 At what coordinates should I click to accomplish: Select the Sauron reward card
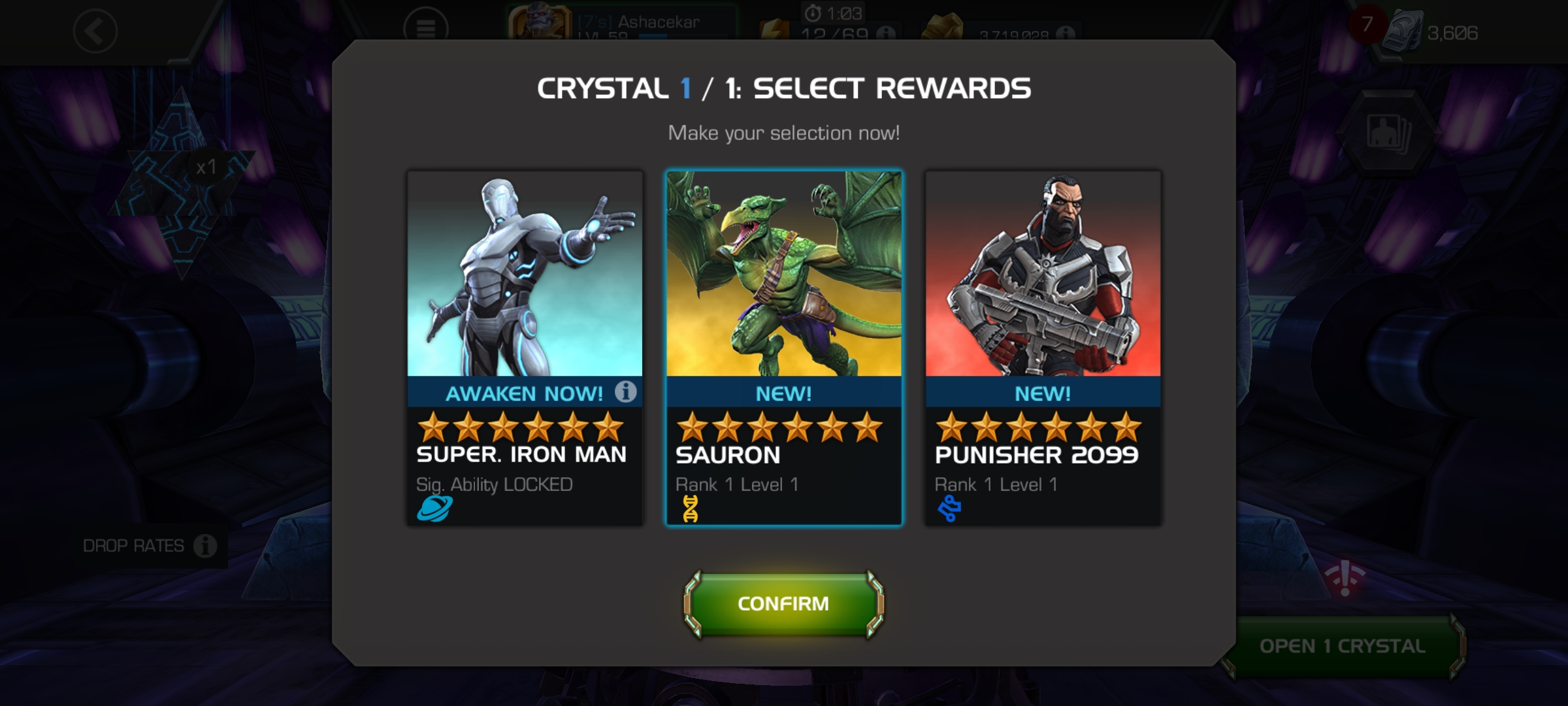pos(784,348)
